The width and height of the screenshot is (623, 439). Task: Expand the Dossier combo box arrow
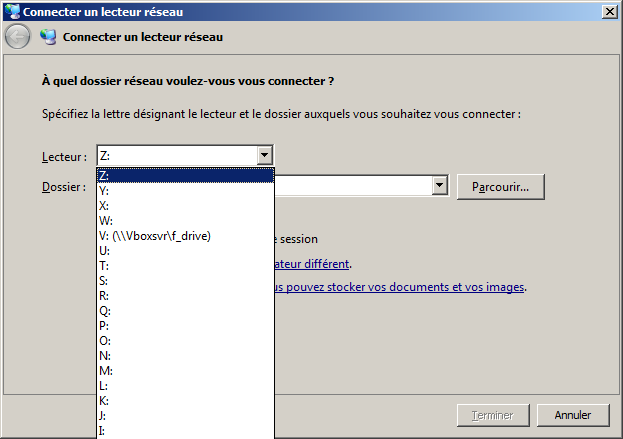pos(439,186)
